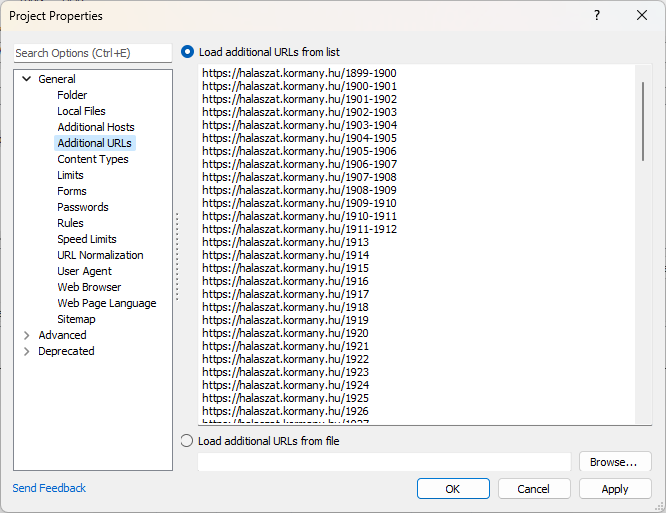Open the Additional Hosts page
Viewport: 666px width, 513px height.
pos(95,127)
